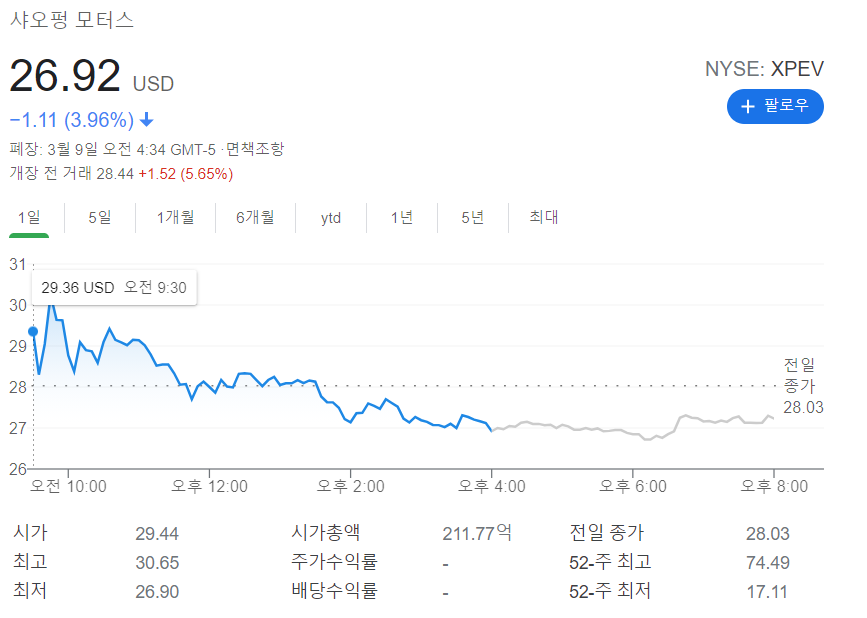Image resolution: width=867 pixels, height=618 pixels.
Task: Click the +1.52 (5.65%) premarket change
Action: (186, 174)
